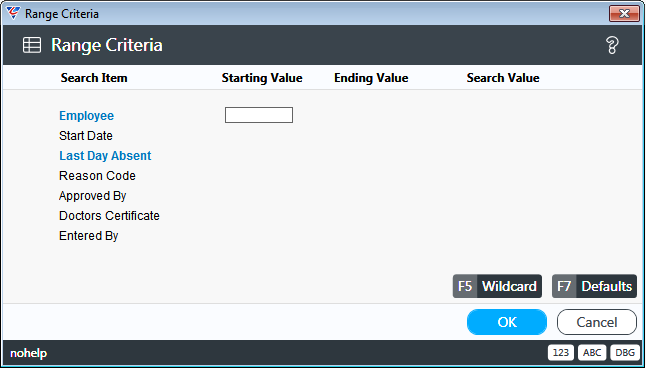Click the Cancel button
Viewport: 646px width, 371px height.
click(x=597, y=322)
